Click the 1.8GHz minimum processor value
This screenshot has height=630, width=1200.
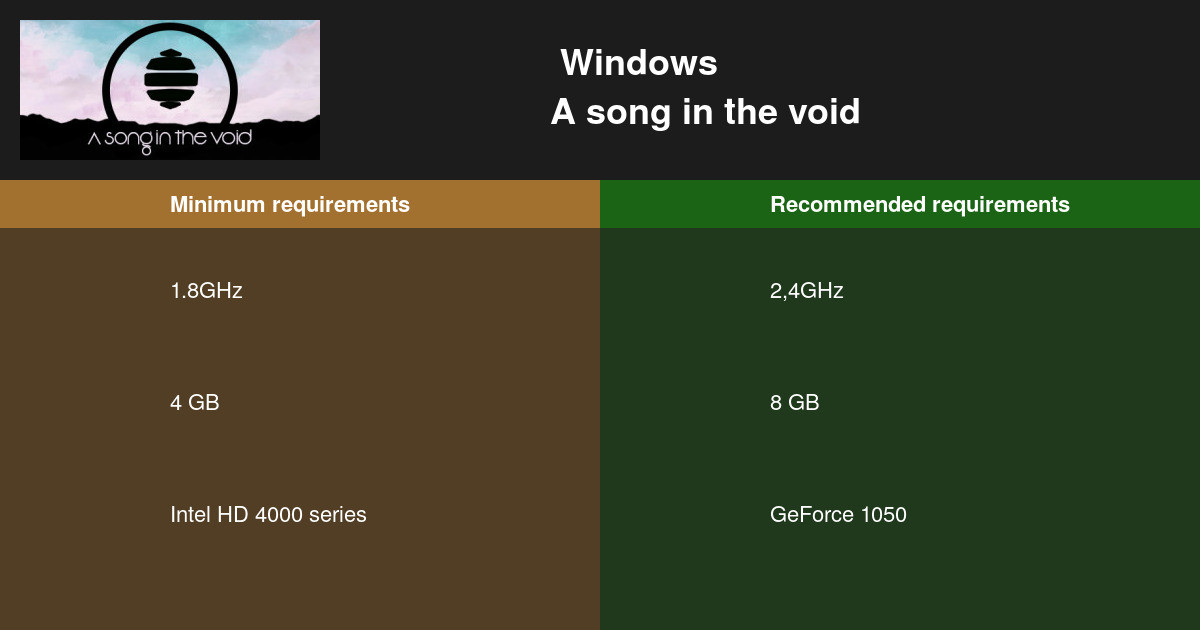click(x=206, y=291)
